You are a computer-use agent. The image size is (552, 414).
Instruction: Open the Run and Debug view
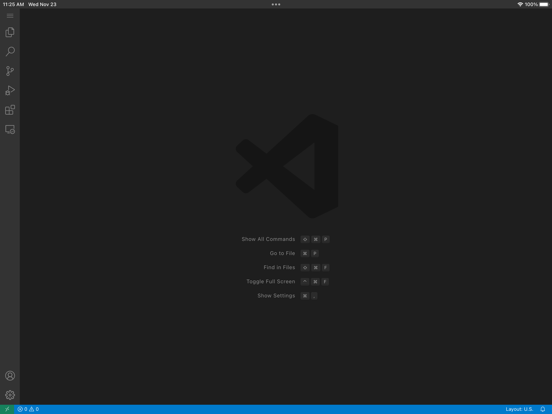(x=10, y=90)
